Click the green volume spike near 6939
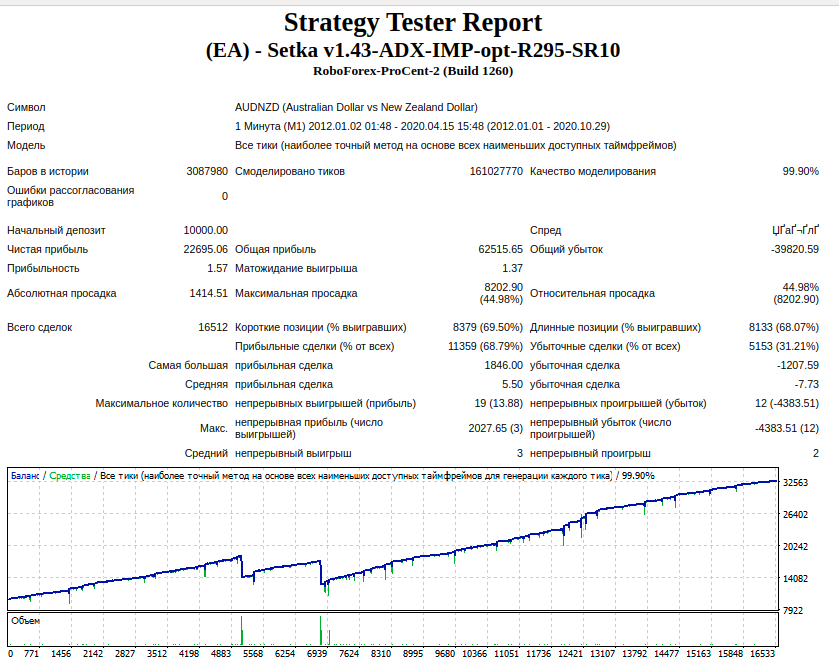Image resolution: width=839 pixels, height=662 pixels. tap(321, 630)
